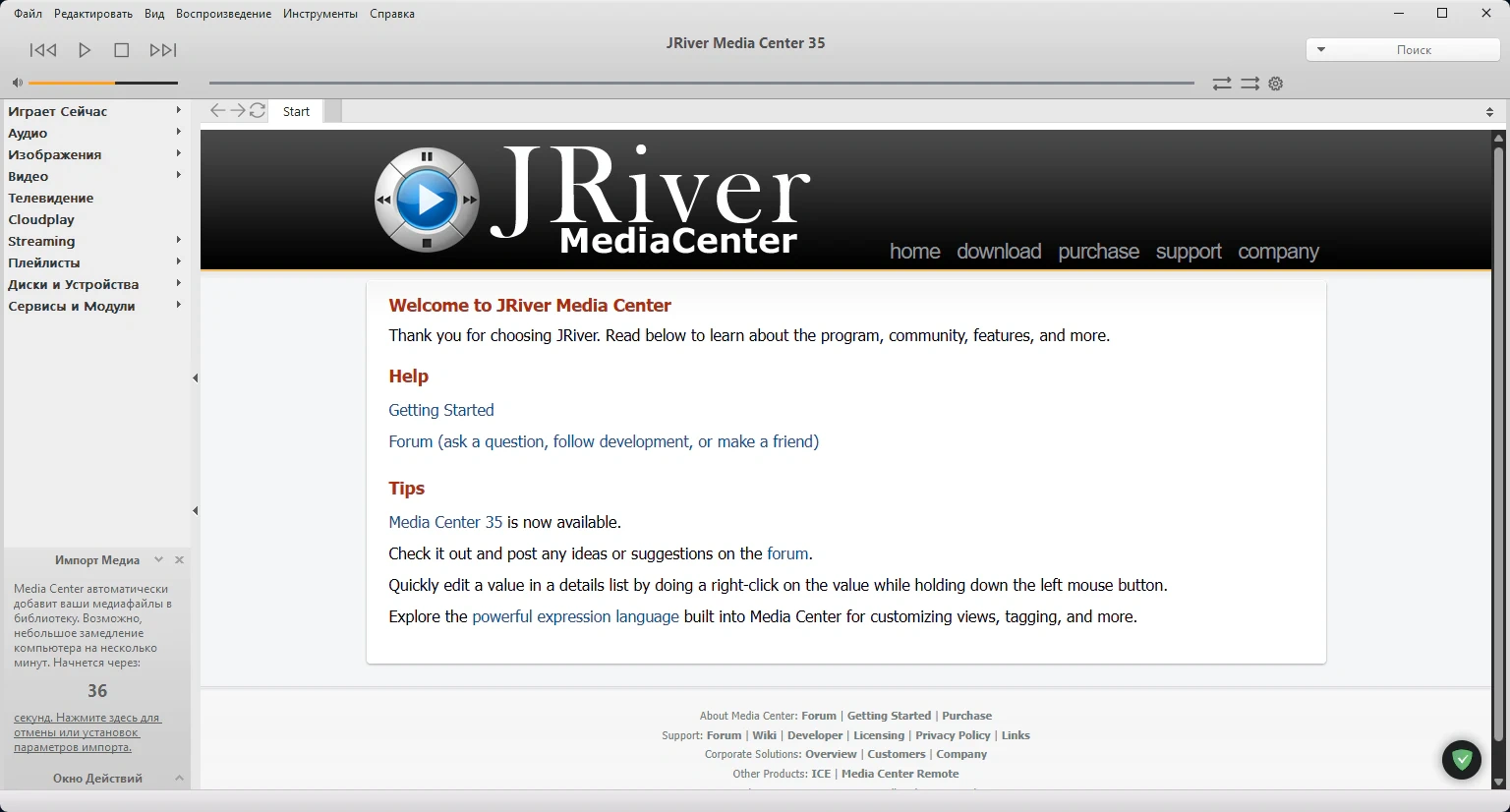This screenshot has height=812, width=1510.
Task: Reload the Start page with the refresh icon
Action: click(258, 111)
